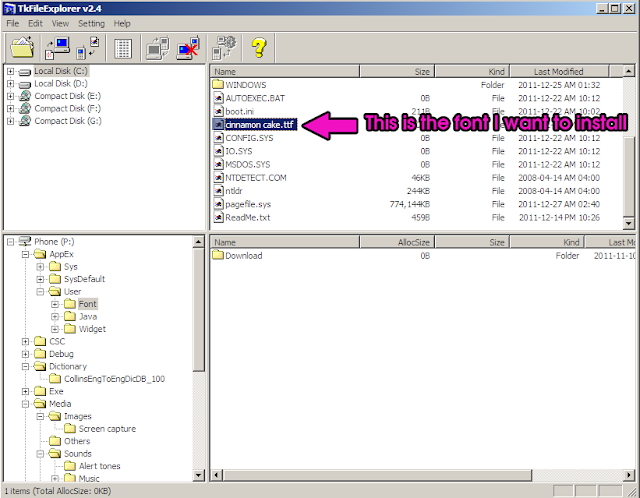Click the Compact Disk (E:) drive icon

click(x=25, y=96)
